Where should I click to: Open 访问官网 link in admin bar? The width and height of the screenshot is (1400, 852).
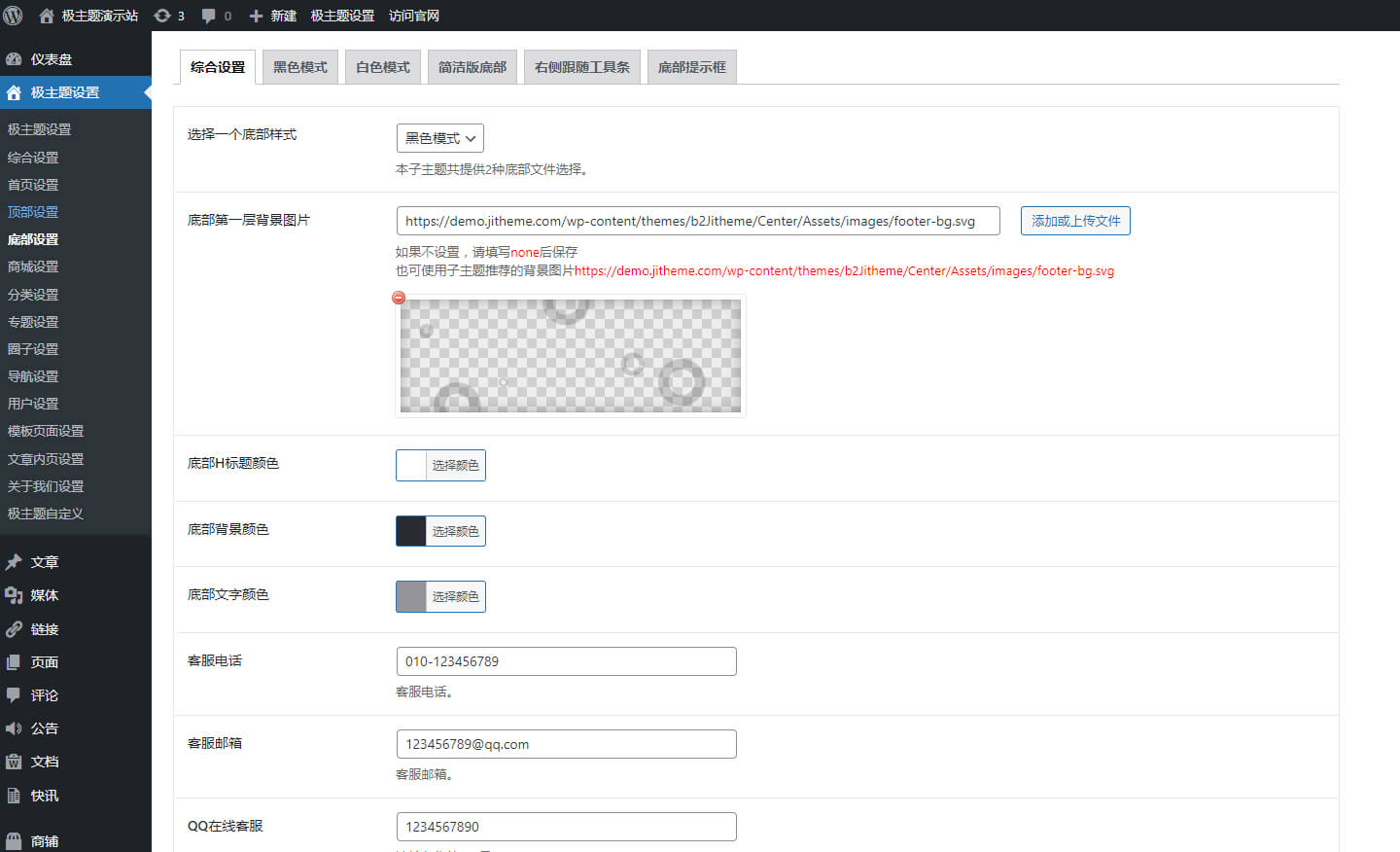[414, 16]
